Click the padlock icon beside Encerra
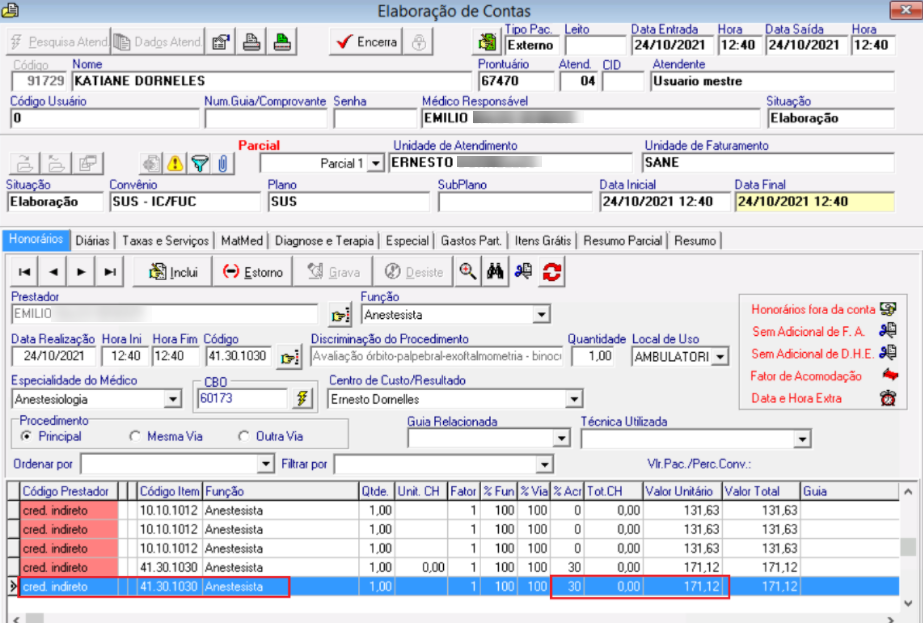This screenshot has width=923, height=623. tap(419, 42)
